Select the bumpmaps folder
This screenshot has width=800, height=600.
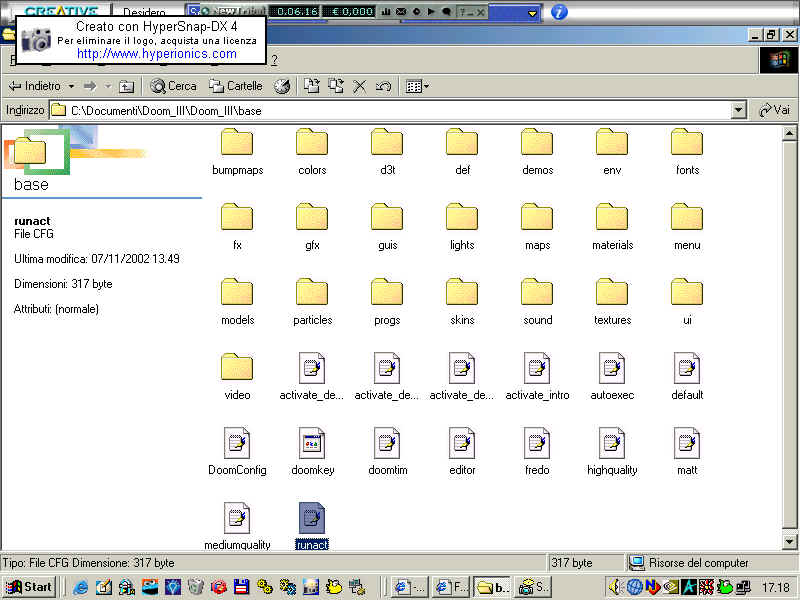238,152
